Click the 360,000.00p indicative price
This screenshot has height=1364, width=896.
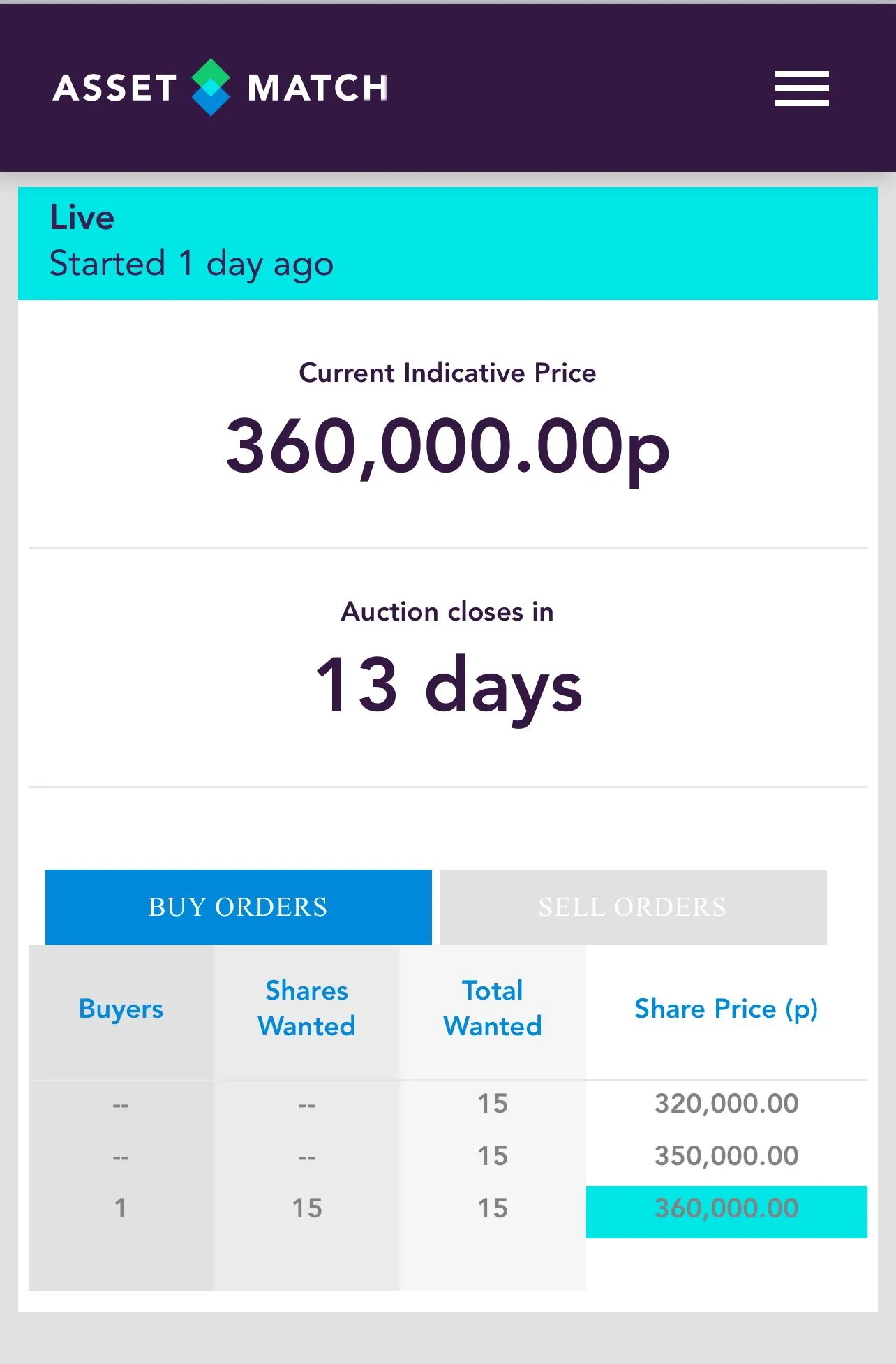pyautogui.click(x=447, y=447)
